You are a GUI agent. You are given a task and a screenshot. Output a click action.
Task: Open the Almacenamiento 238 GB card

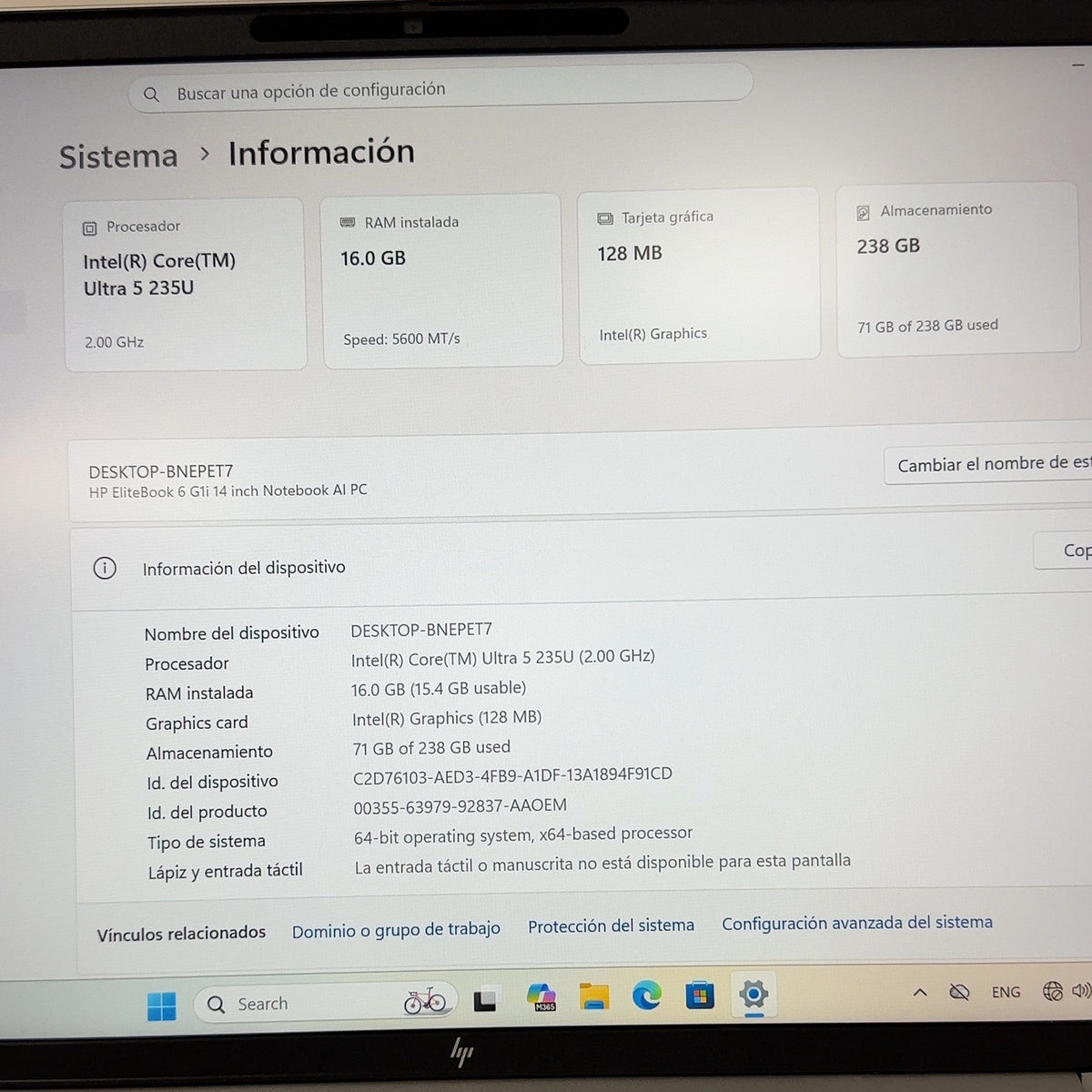coord(957,270)
